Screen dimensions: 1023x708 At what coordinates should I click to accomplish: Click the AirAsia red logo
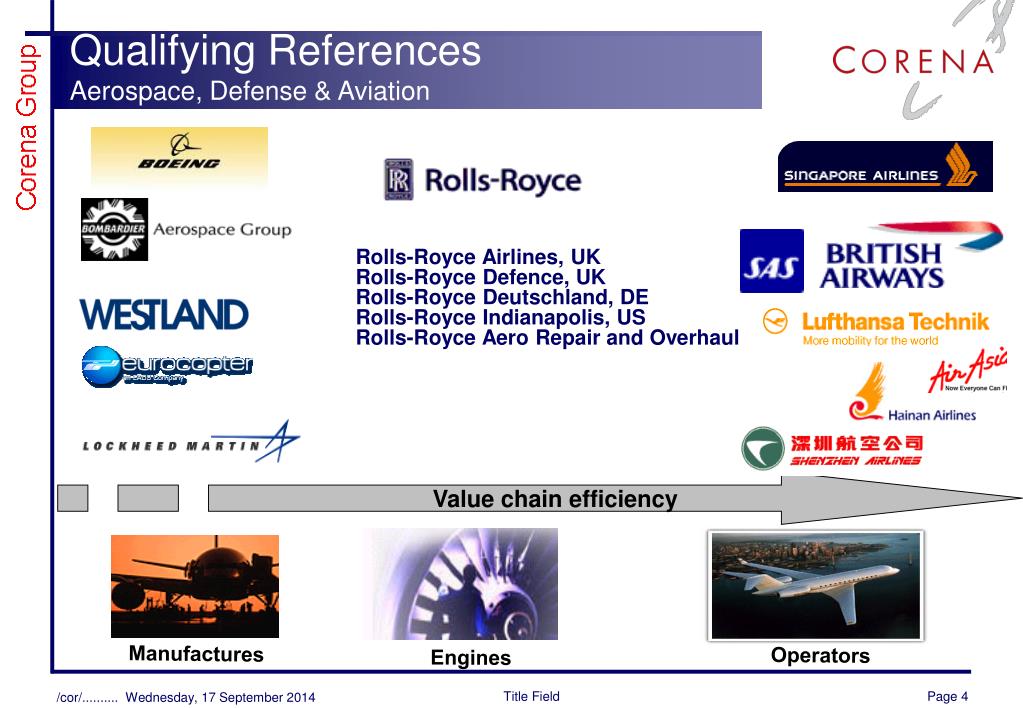968,369
